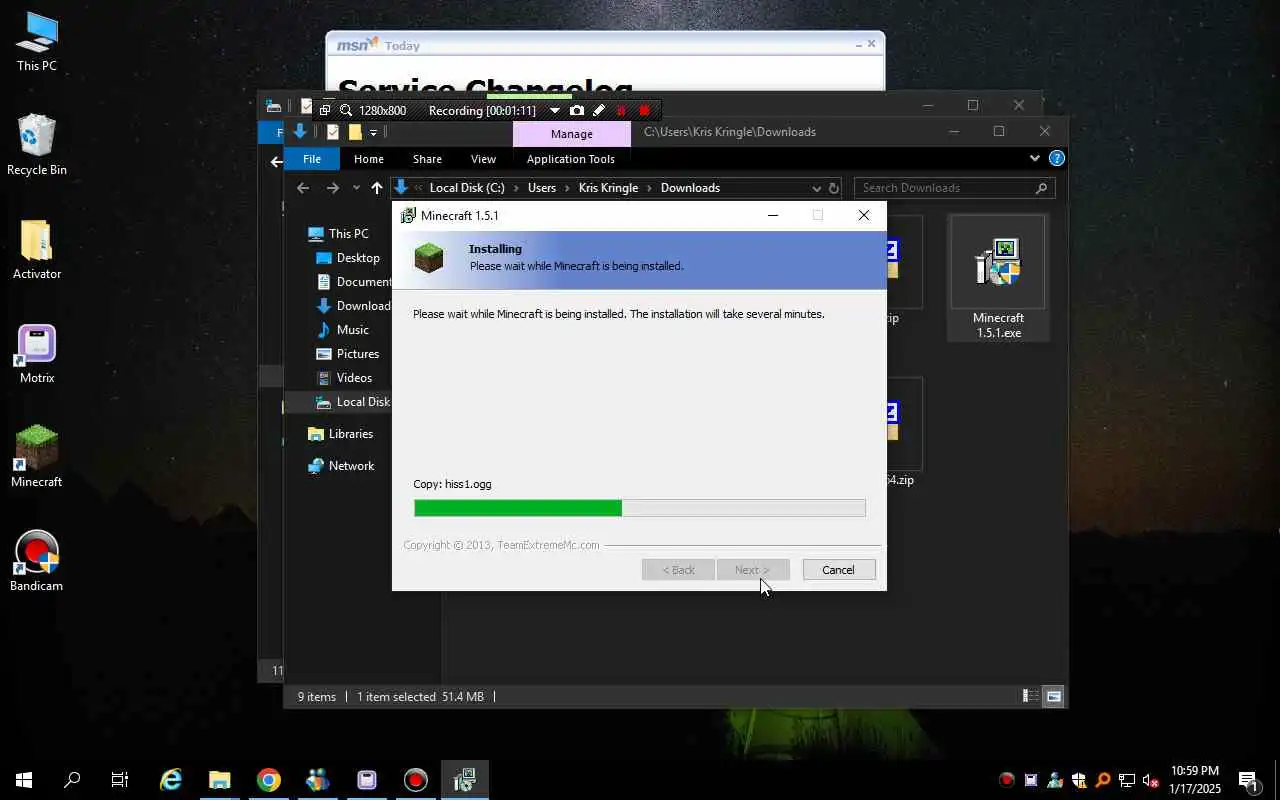Open Windows Security tray icon
Image resolution: width=1280 pixels, height=800 pixels.
1079,780
